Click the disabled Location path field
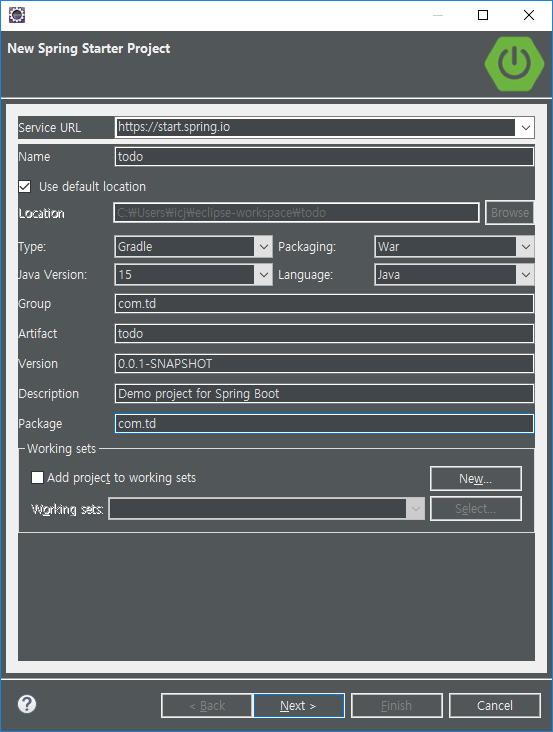Image resolution: width=553 pixels, height=732 pixels. click(x=297, y=213)
